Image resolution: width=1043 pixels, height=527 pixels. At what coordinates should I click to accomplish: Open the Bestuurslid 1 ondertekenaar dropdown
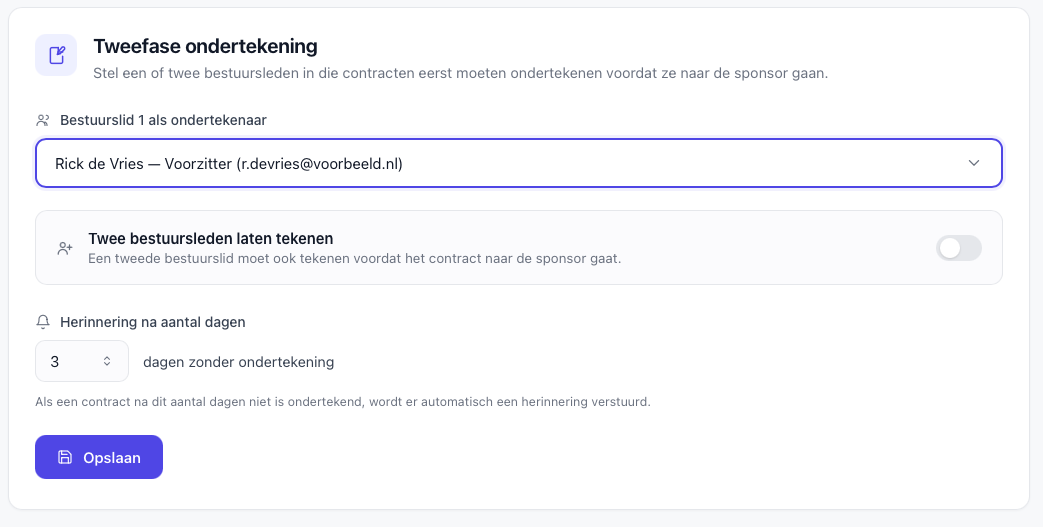tap(519, 163)
